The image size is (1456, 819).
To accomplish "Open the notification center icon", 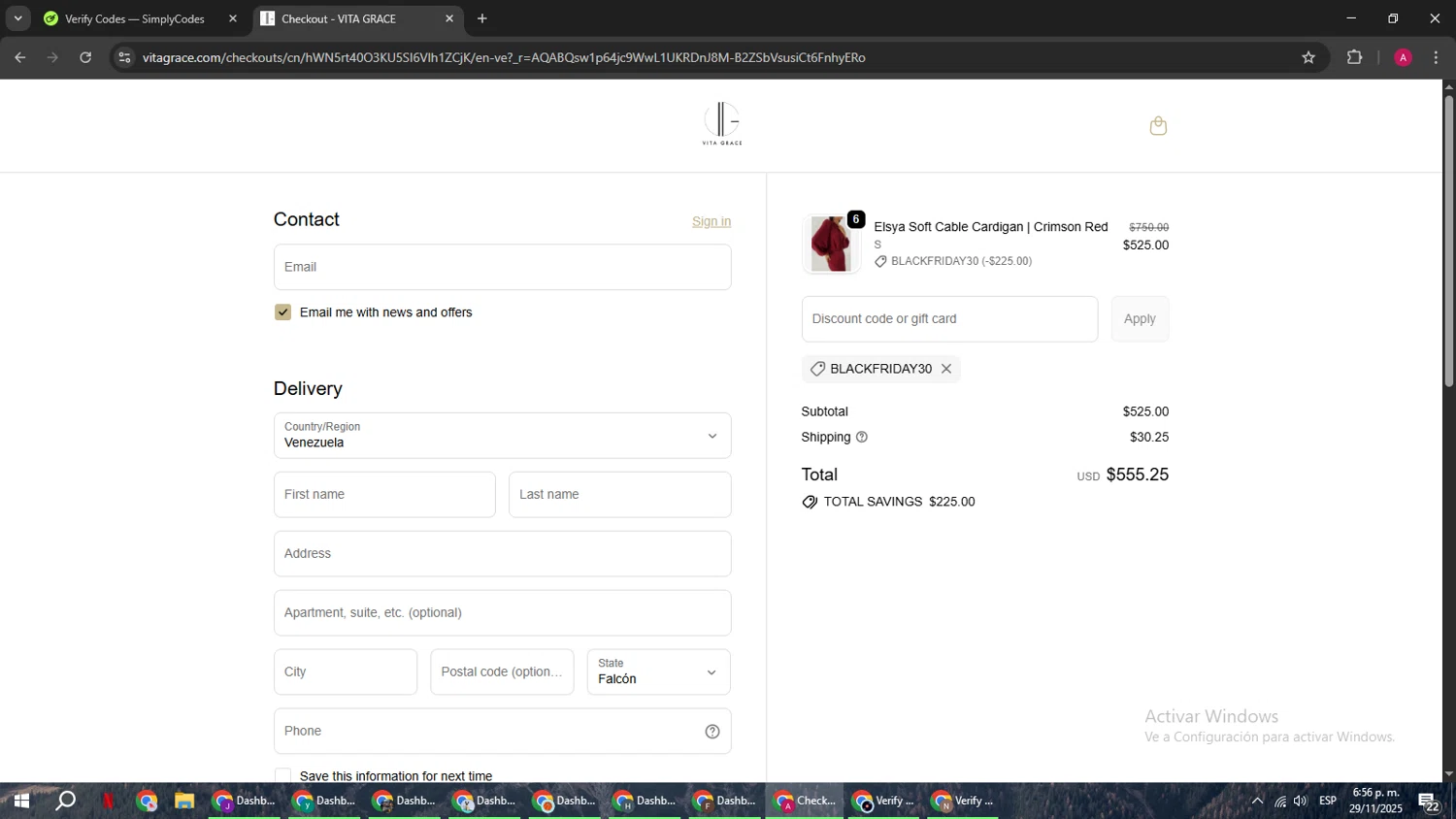I will [1430, 803].
